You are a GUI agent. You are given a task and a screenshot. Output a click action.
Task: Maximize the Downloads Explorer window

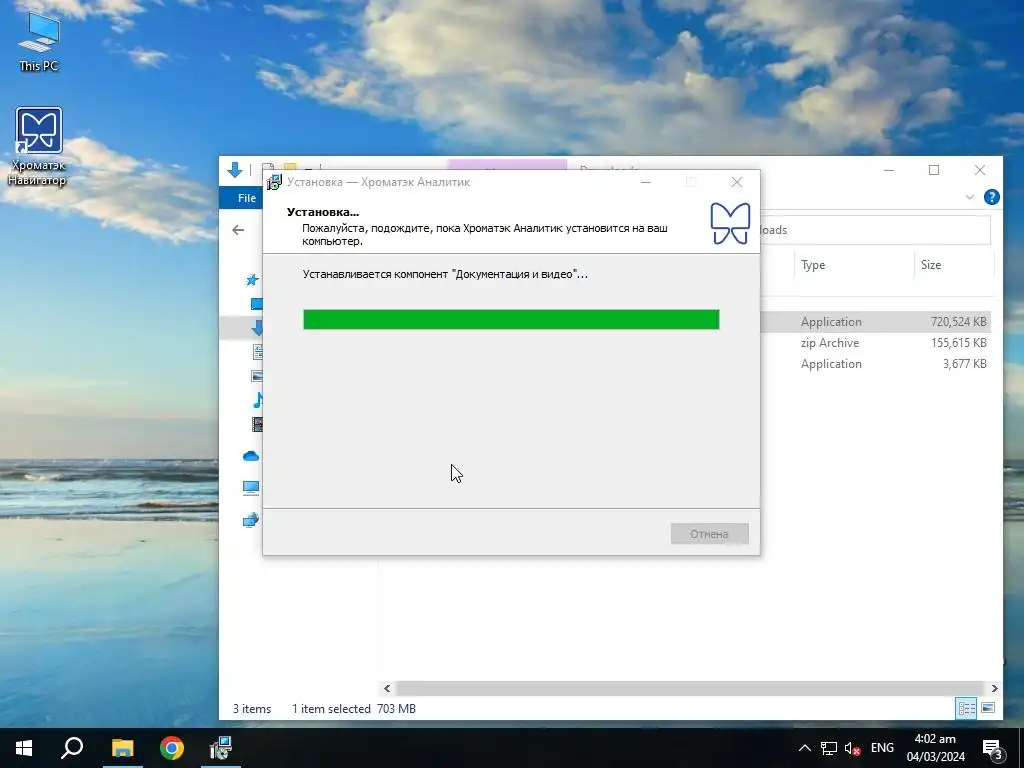click(934, 170)
